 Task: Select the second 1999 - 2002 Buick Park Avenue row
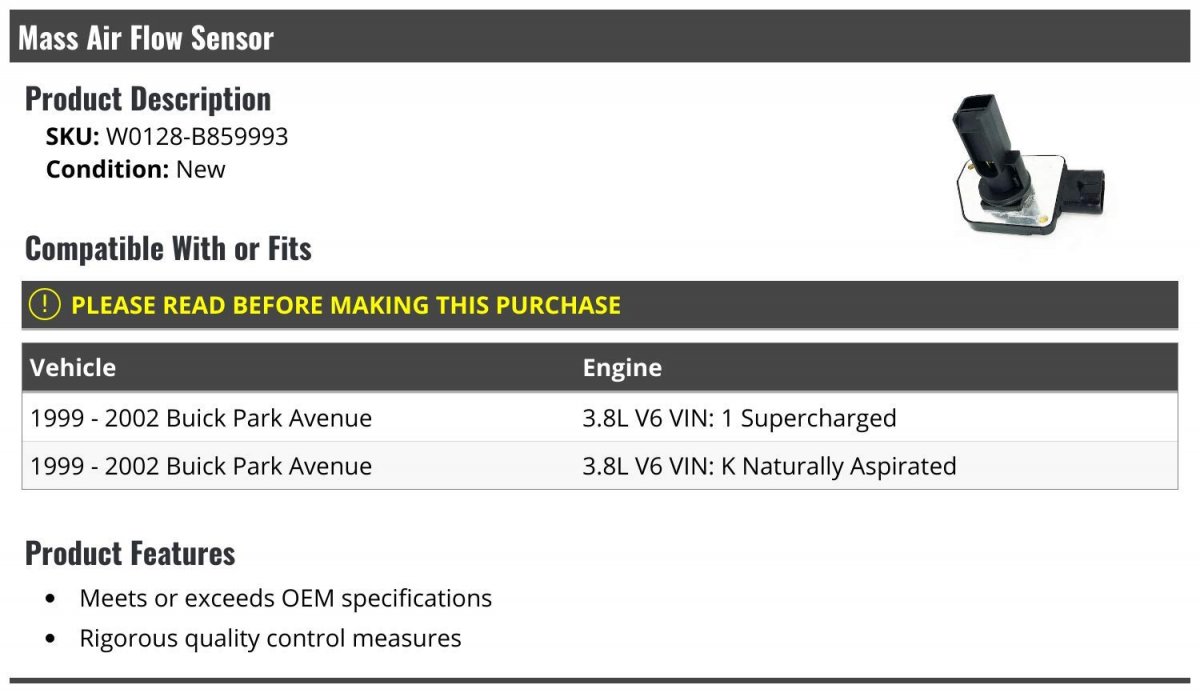[x=600, y=466]
